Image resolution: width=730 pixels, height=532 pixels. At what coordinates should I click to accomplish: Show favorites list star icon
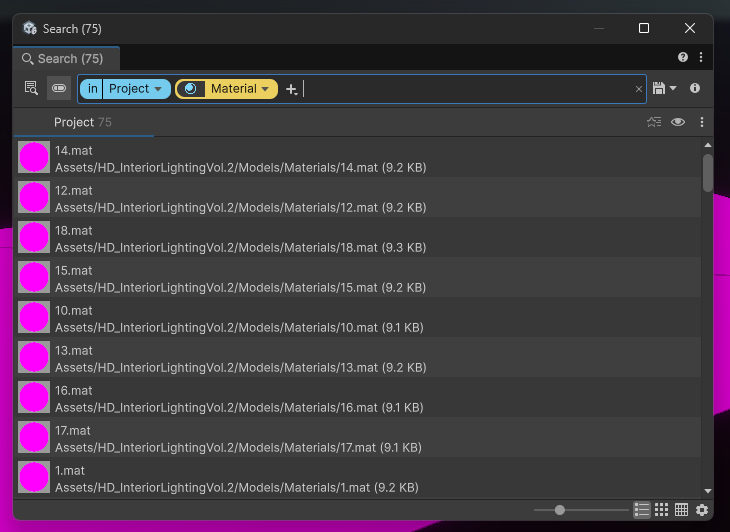click(x=654, y=122)
